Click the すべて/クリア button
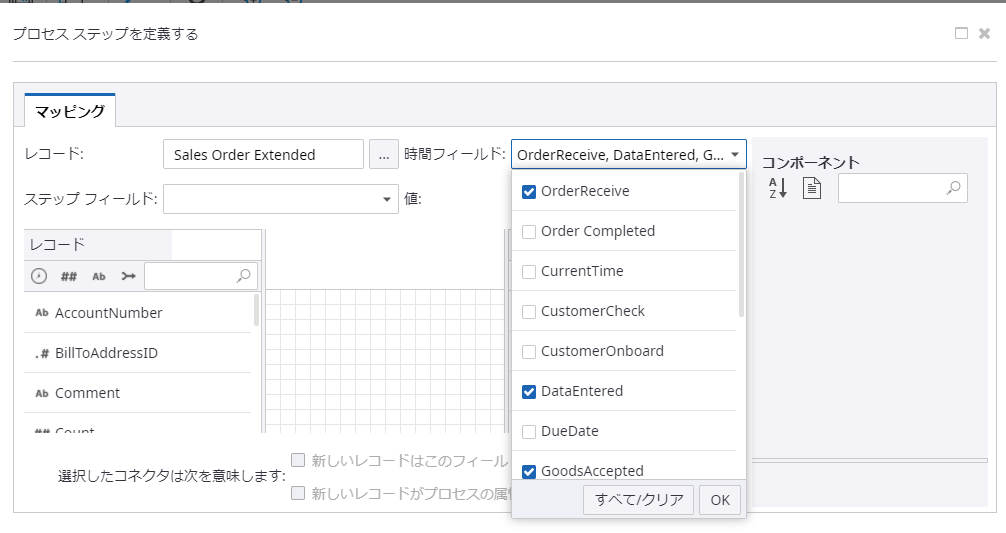 point(638,500)
